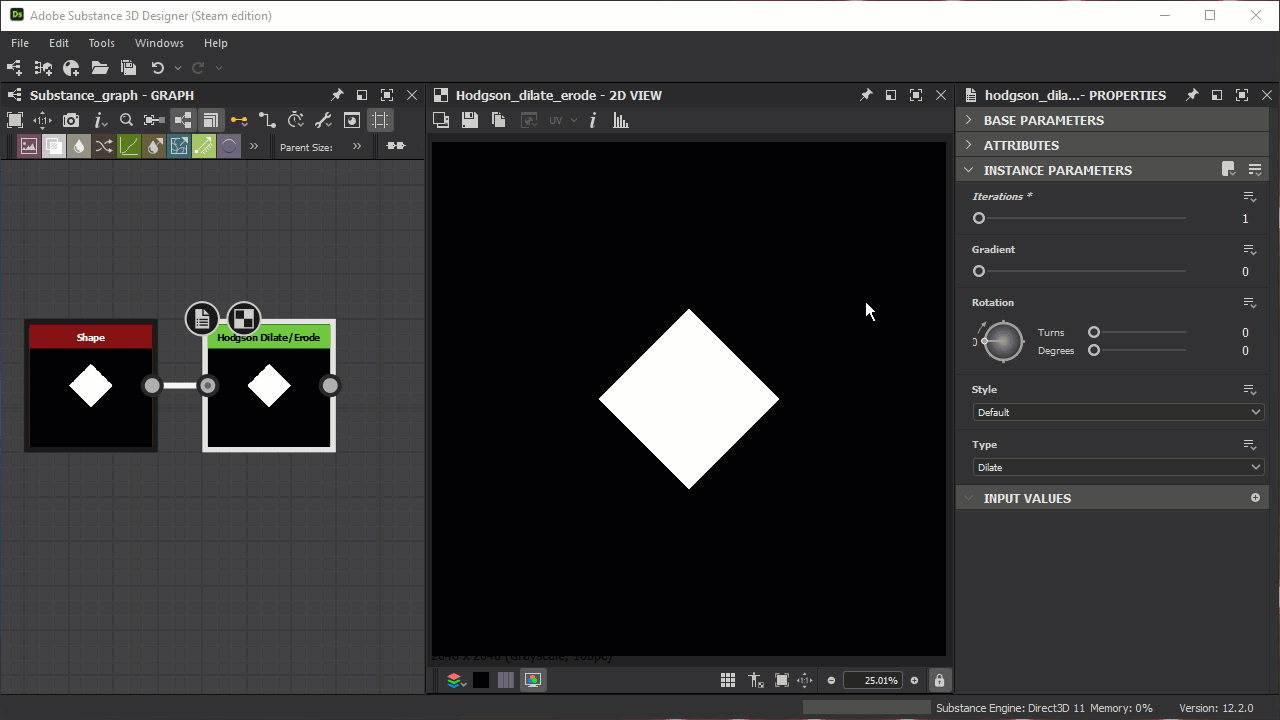The height and width of the screenshot is (720, 1280).
Task: Add a Bitmap node from toolbar
Action: click(29, 146)
